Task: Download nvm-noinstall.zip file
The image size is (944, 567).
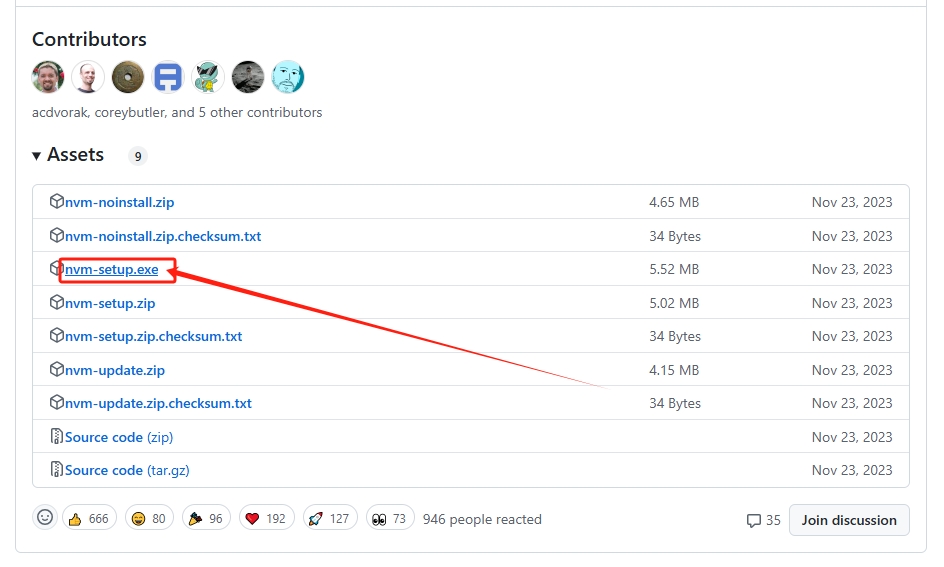Action: coord(119,202)
